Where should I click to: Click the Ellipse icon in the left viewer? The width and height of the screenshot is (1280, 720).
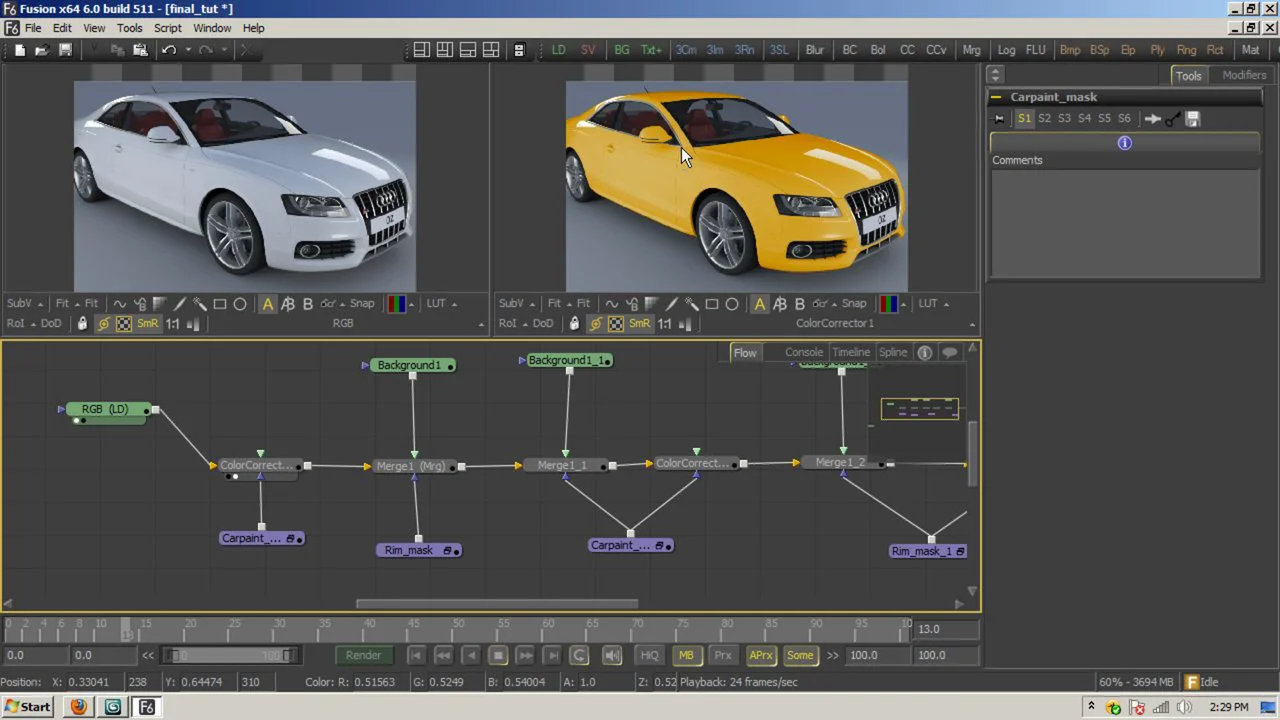click(240, 304)
